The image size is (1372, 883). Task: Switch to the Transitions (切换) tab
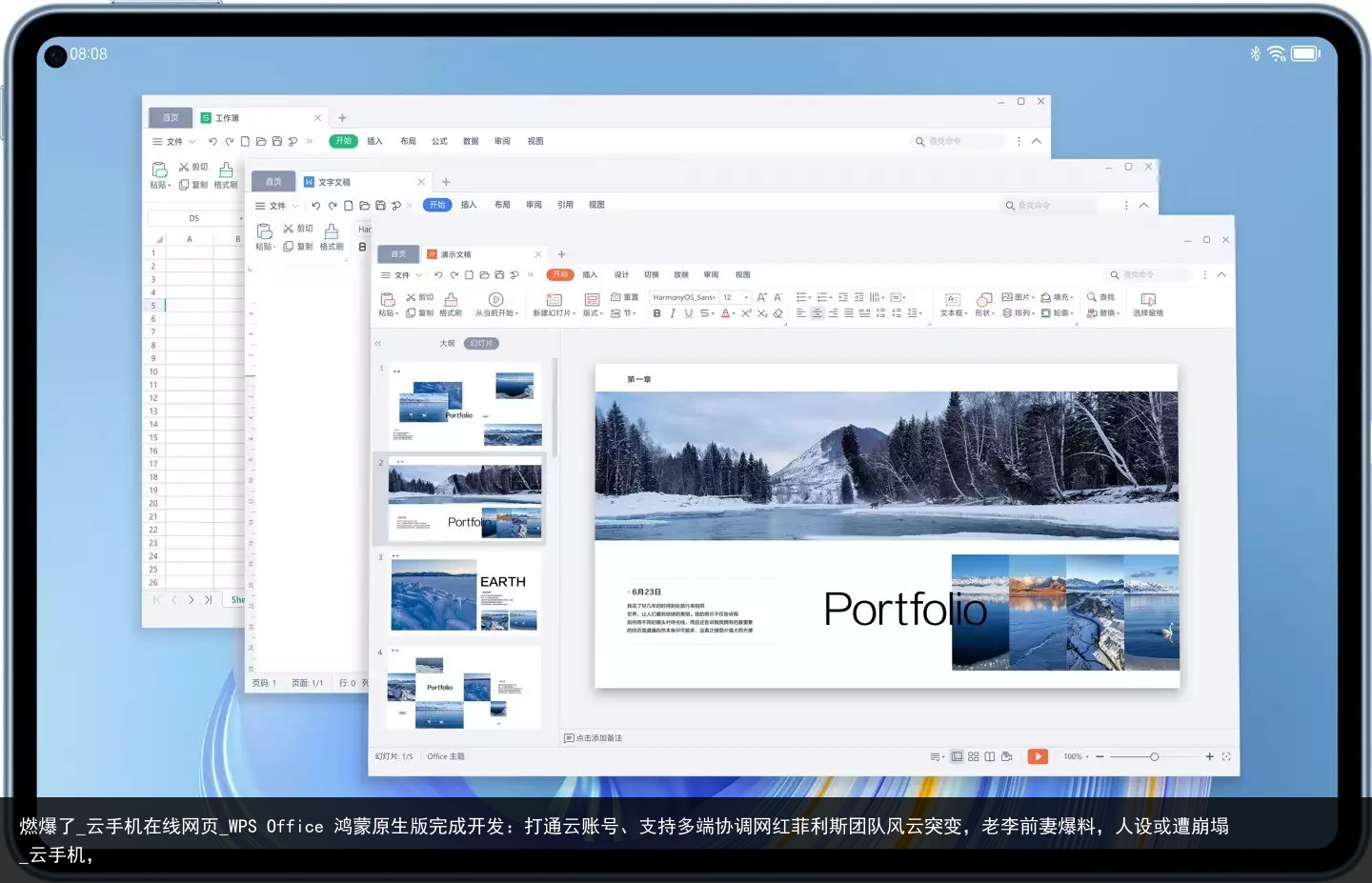[x=652, y=274]
